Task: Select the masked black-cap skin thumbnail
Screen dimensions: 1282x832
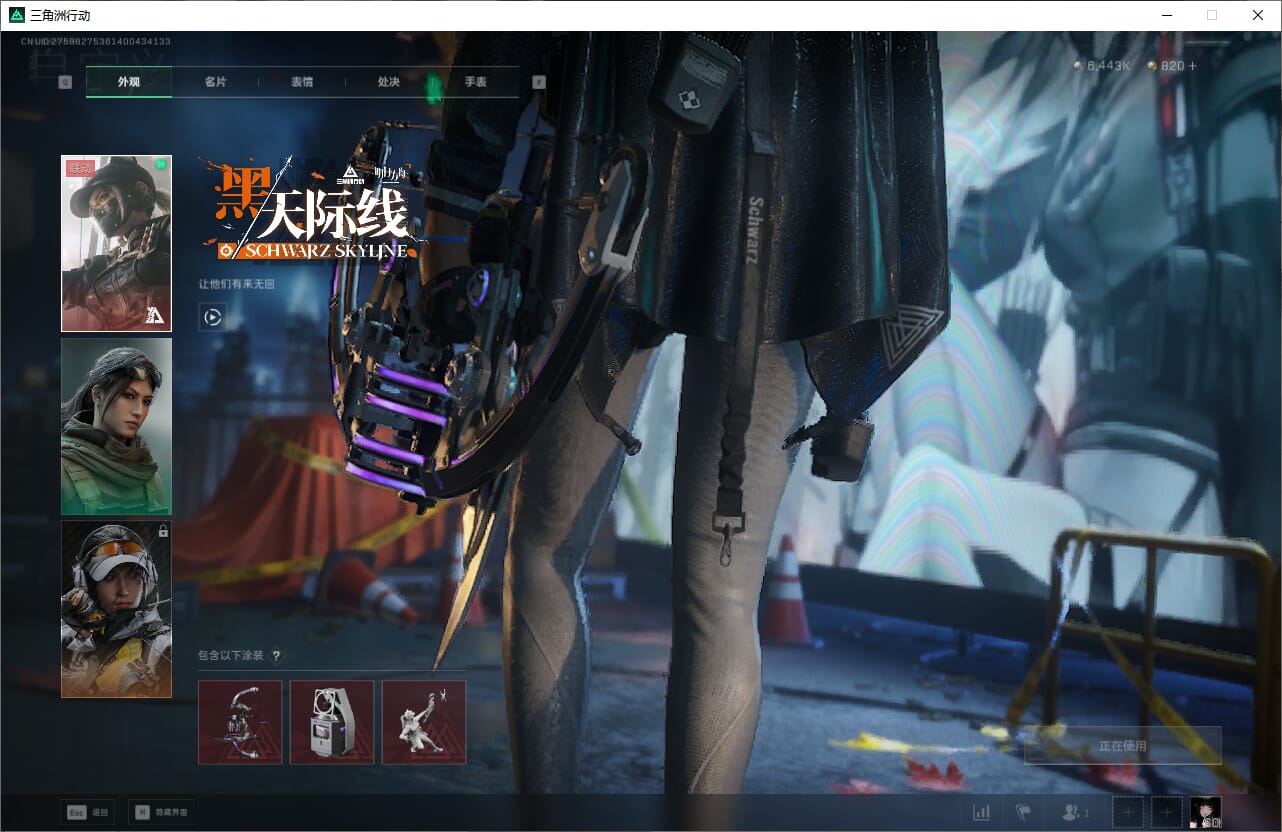Action: 116,243
